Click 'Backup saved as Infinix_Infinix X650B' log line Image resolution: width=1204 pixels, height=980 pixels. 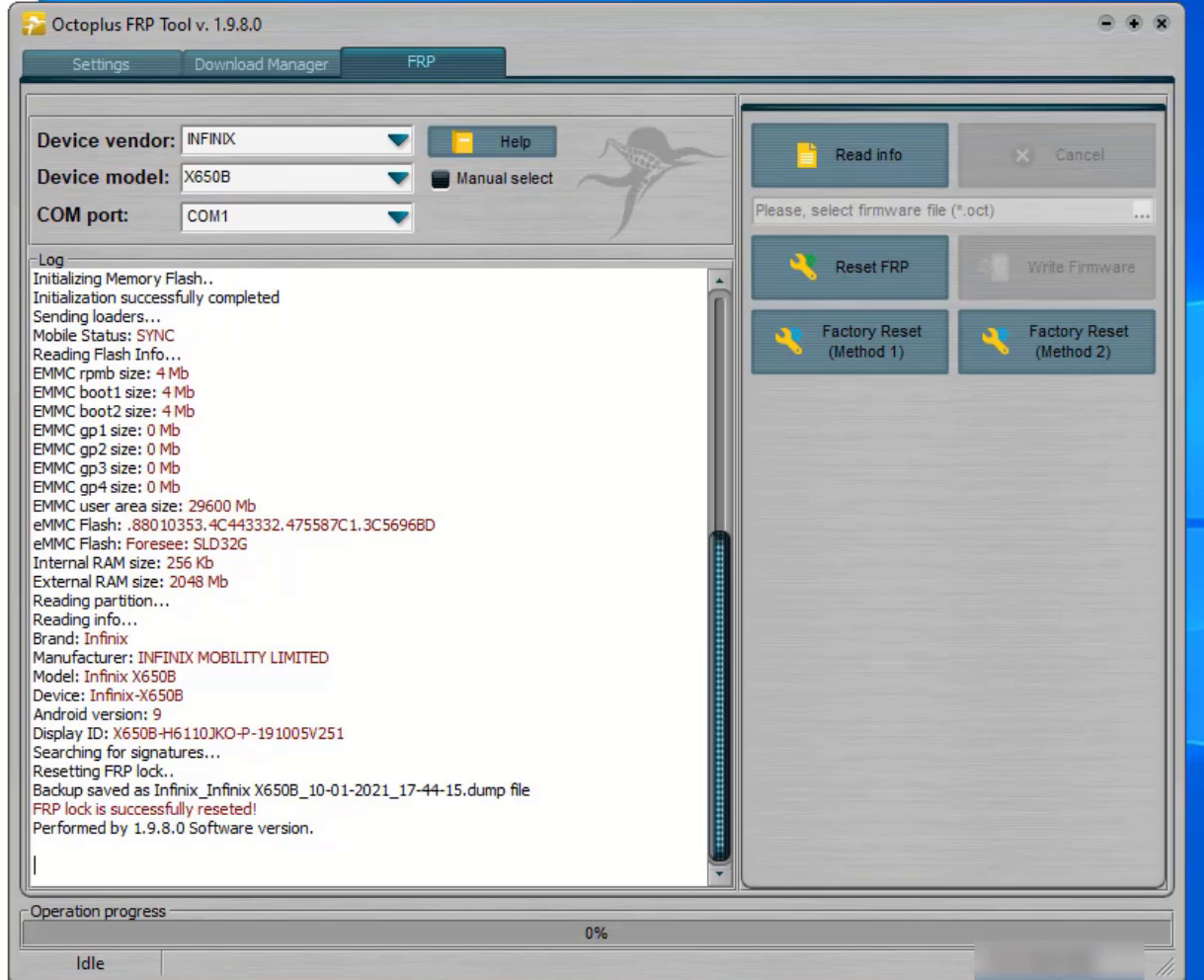[x=281, y=790]
